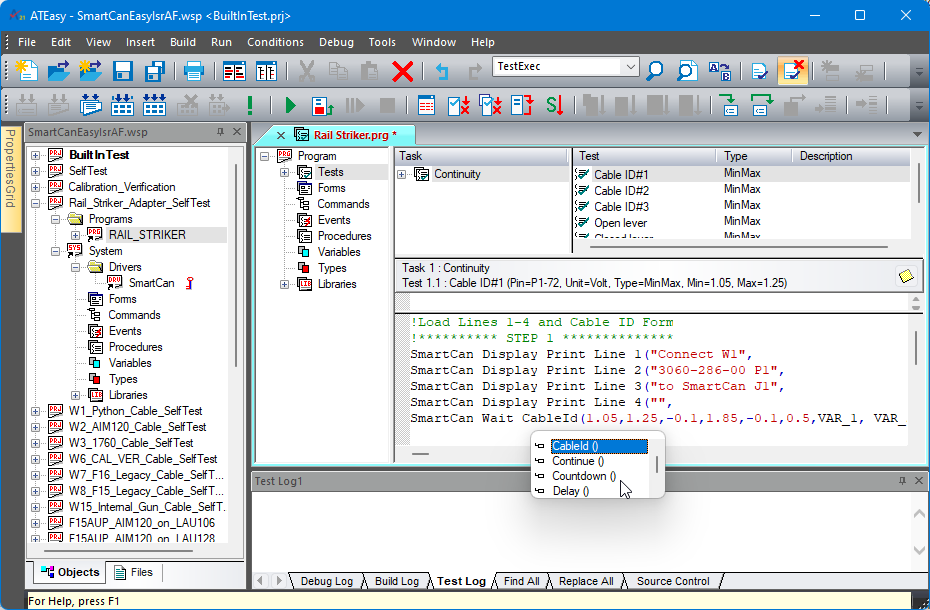The width and height of the screenshot is (930, 610).
Task: Click the A-to-B Replace icon
Action: pos(719,71)
